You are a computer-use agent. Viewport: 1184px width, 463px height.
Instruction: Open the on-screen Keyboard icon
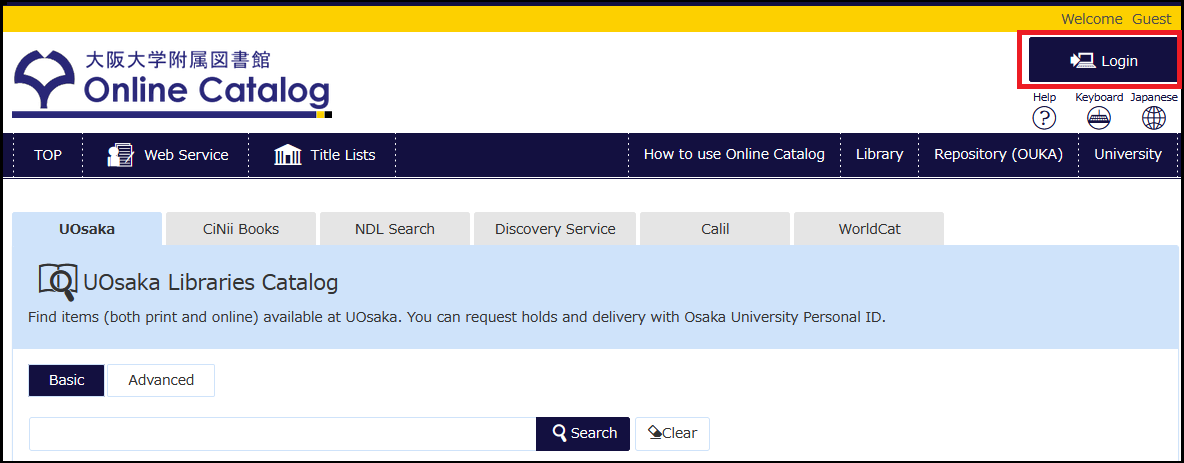[1098, 118]
